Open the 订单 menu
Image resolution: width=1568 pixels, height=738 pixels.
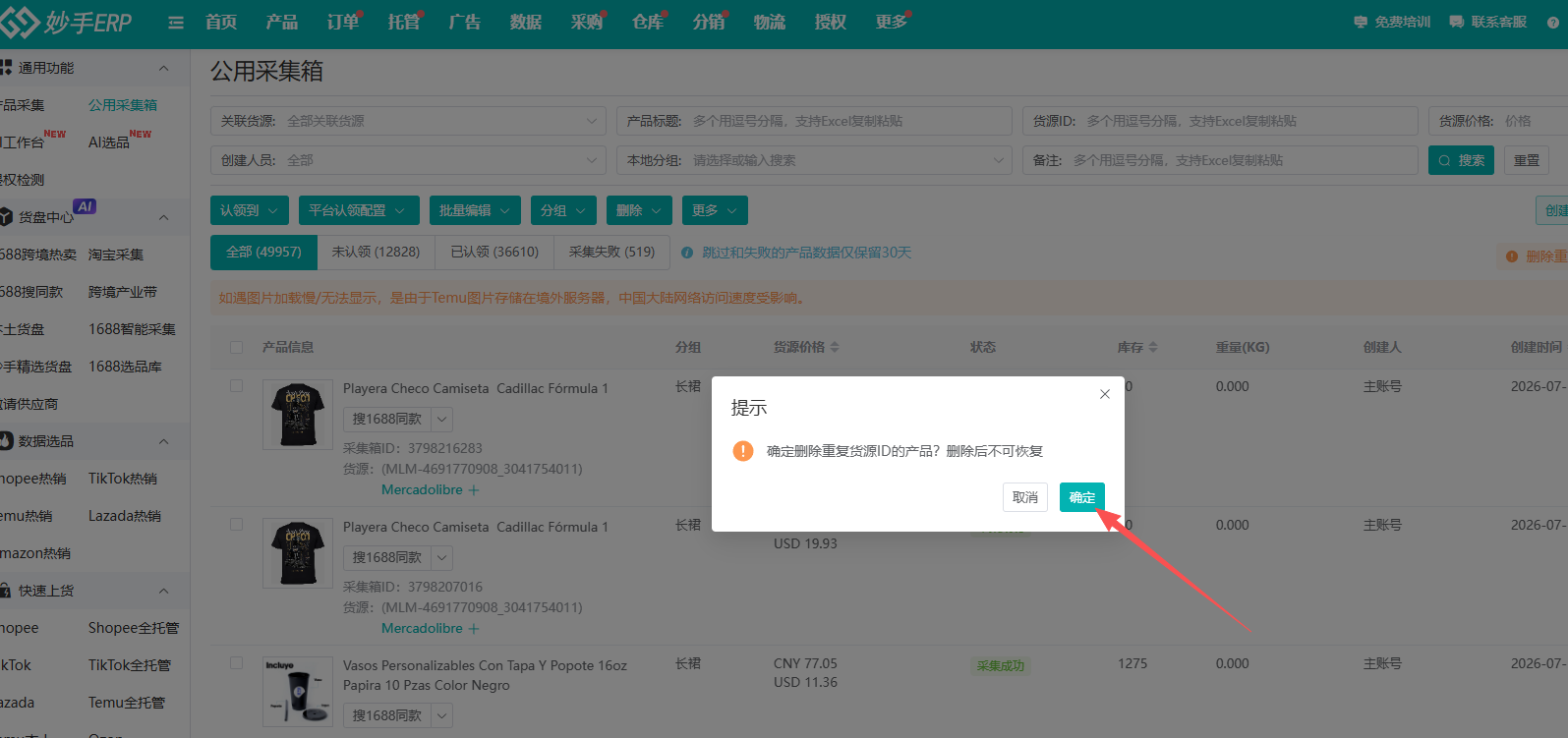tap(343, 22)
